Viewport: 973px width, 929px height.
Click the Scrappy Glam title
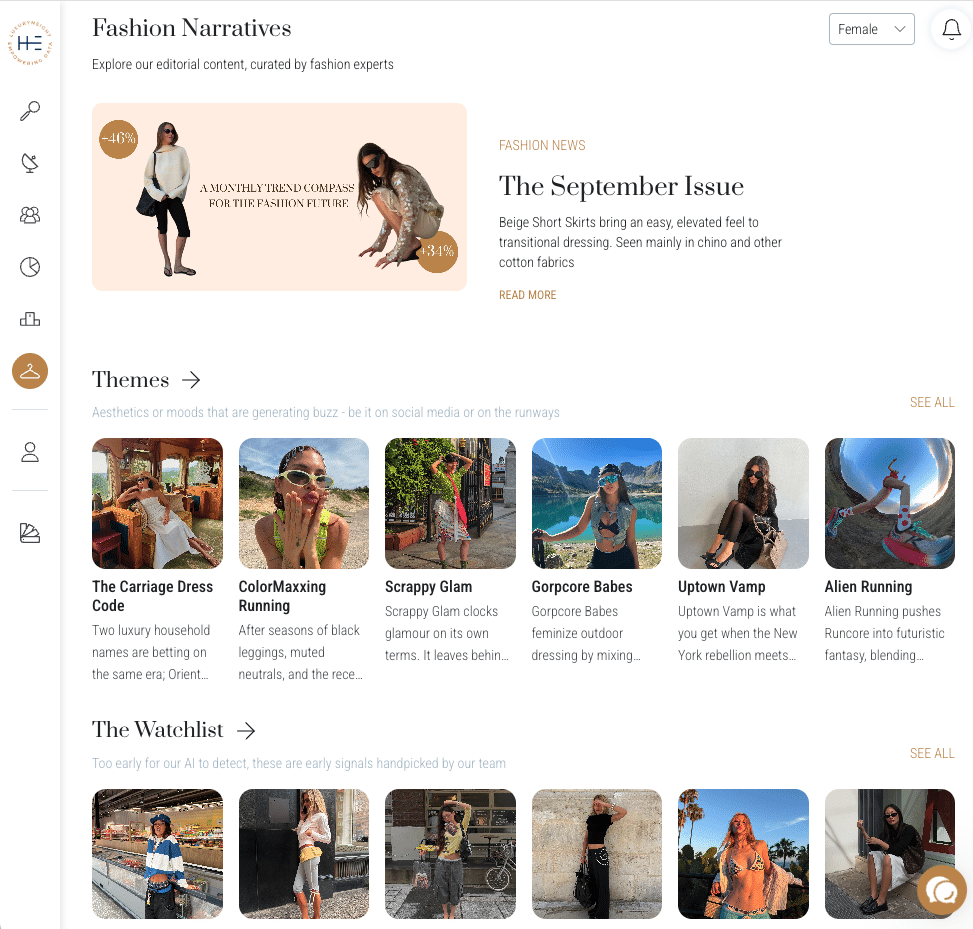(428, 586)
